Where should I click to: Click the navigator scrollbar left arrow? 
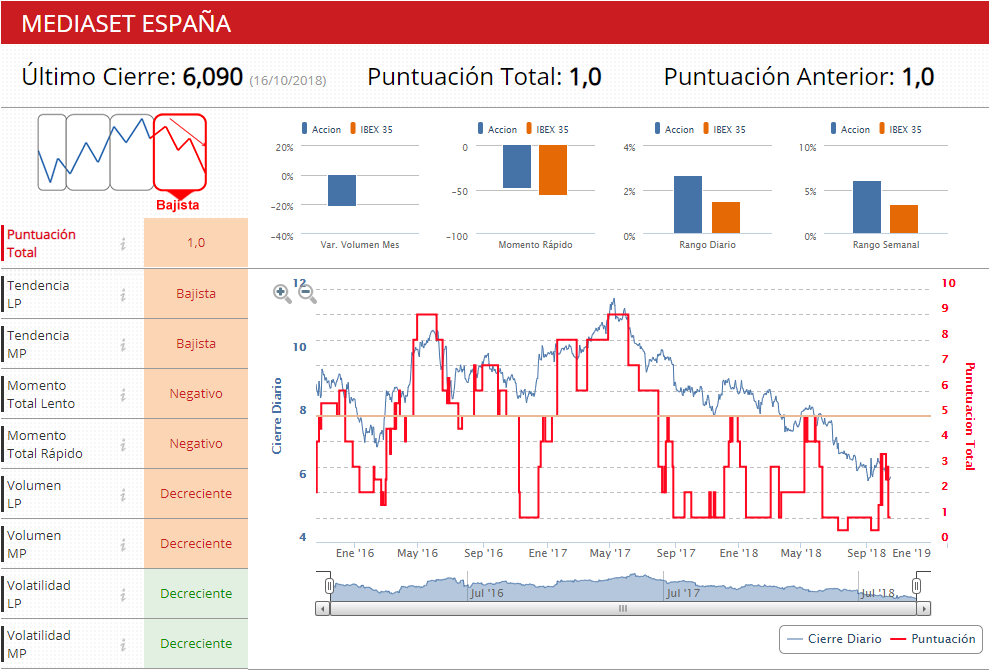[x=323, y=609]
